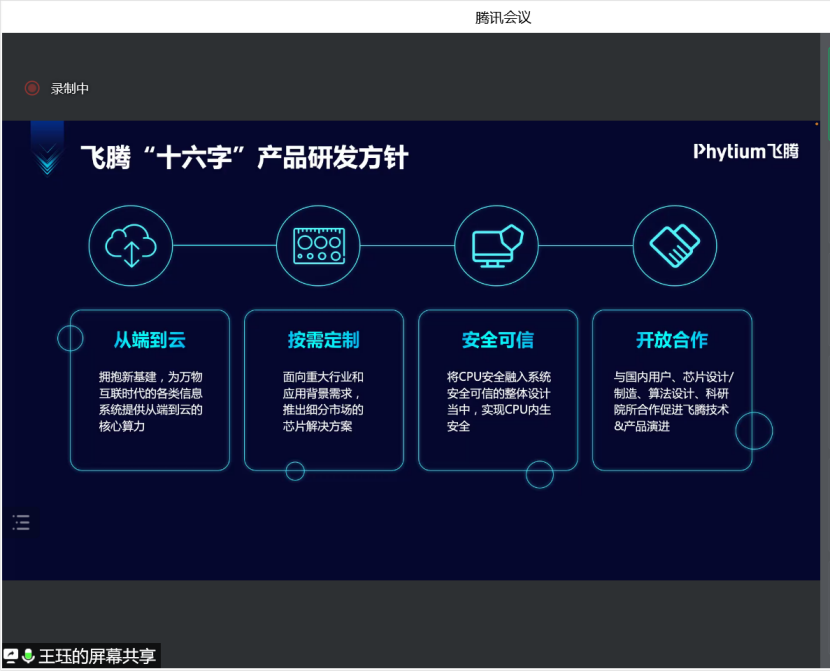Click the 腾讯会议 window title
The width and height of the screenshot is (830, 671).
tap(503, 17)
